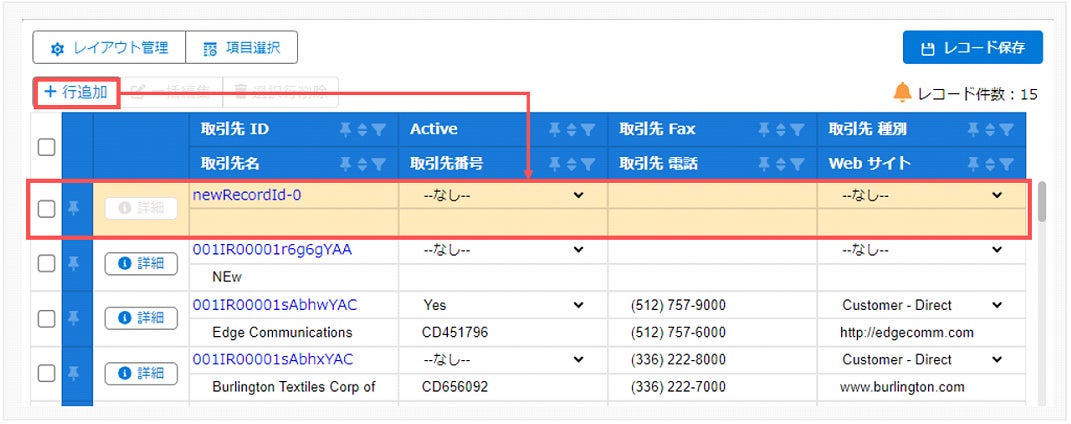Open レイアウト管理 layout management
This screenshot has width=1071, height=424.
pos(109,48)
